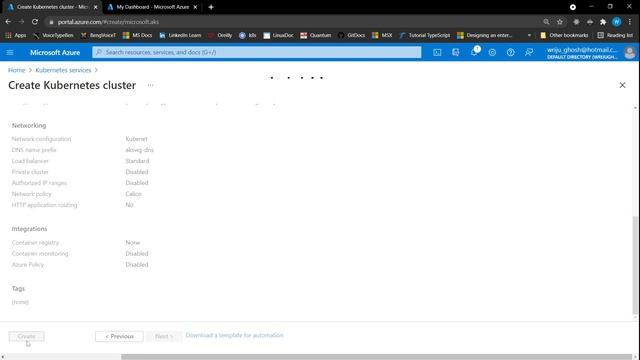Click the browser address bar
The height and width of the screenshot is (360, 640).
(294, 22)
